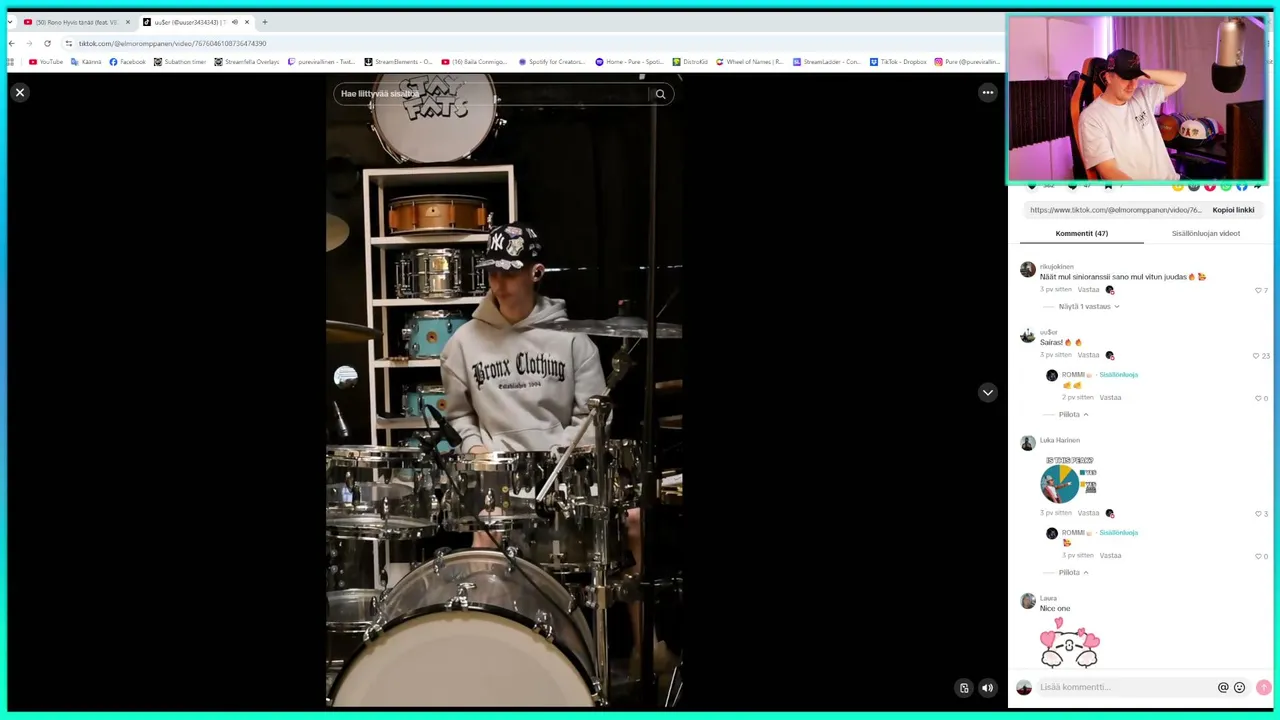The image size is (1280, 720).
Task: Like uu$er's 'Sairas!' comment heart
Action: 1256,355
